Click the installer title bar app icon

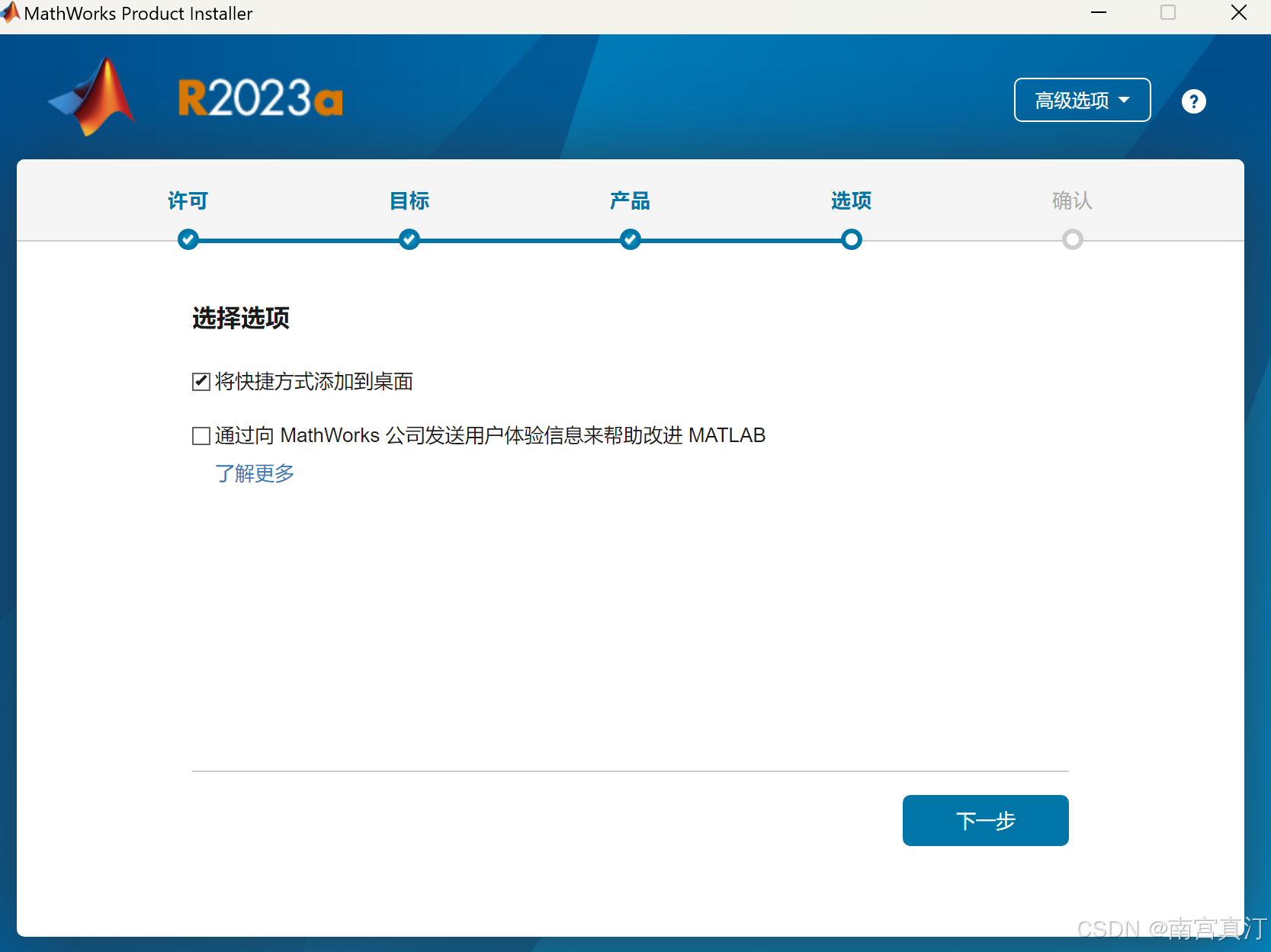pyautogui.click(x=11, y=13)
